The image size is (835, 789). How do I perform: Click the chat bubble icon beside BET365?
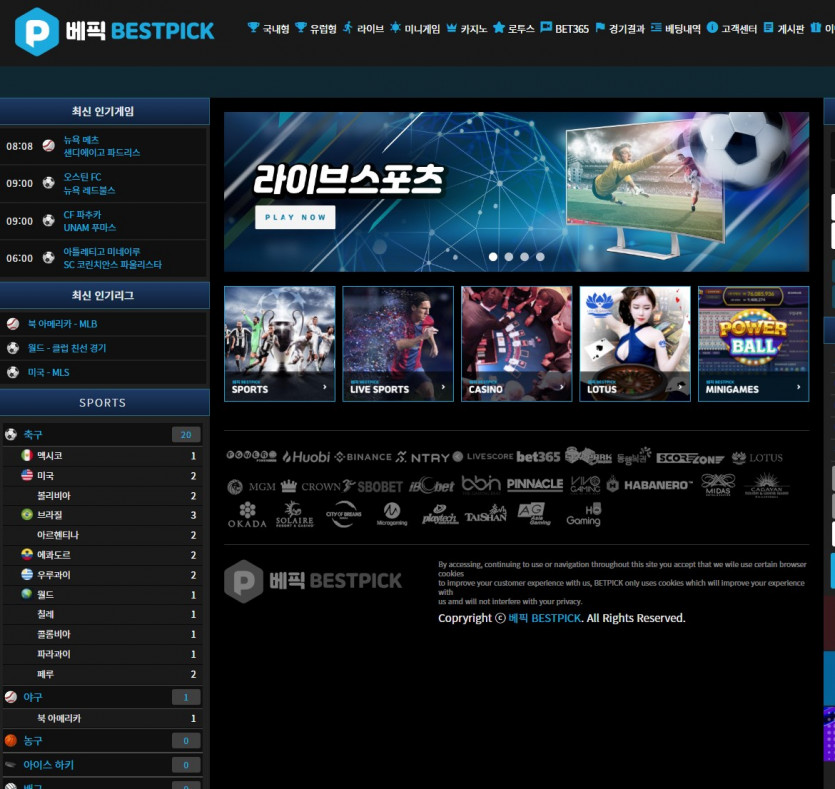[x=546, y=28]
